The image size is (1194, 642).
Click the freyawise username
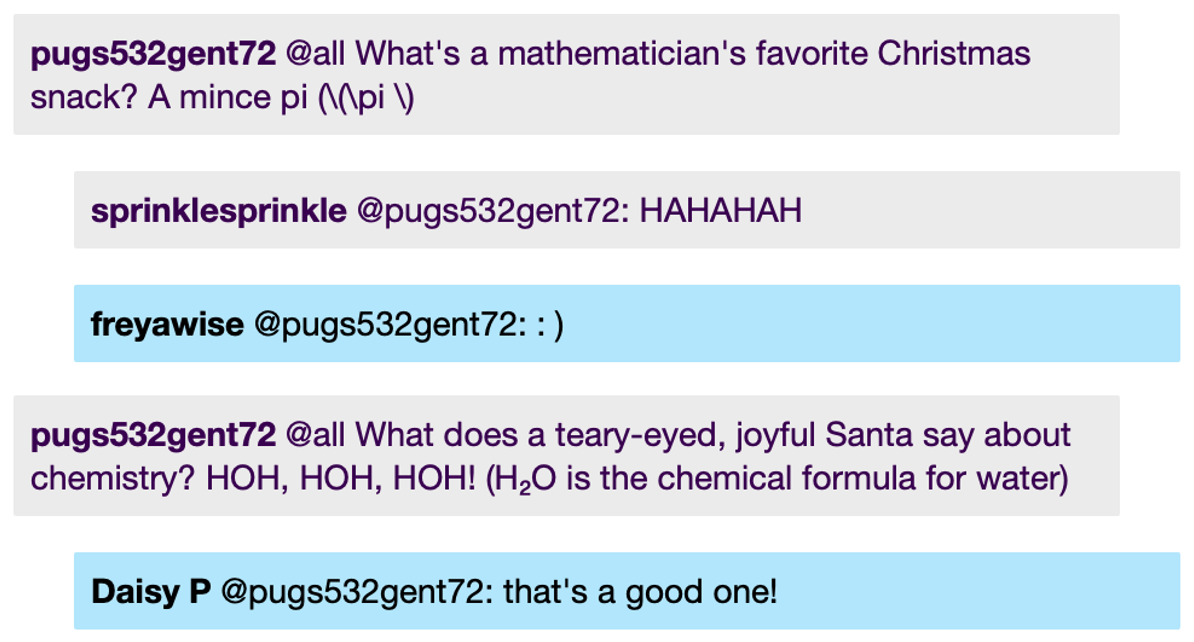click(x=167, y=325)
